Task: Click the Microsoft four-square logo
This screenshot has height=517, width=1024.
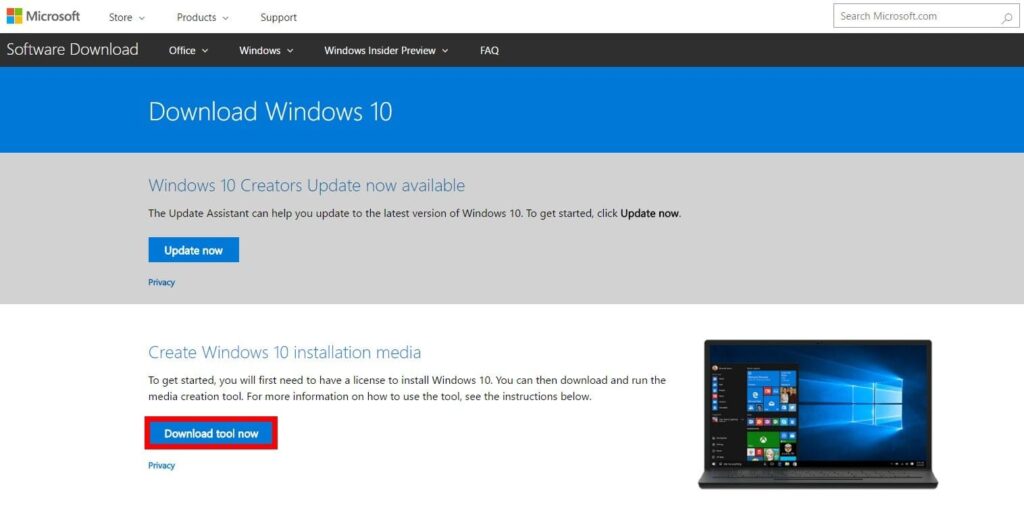Action: 14,17
